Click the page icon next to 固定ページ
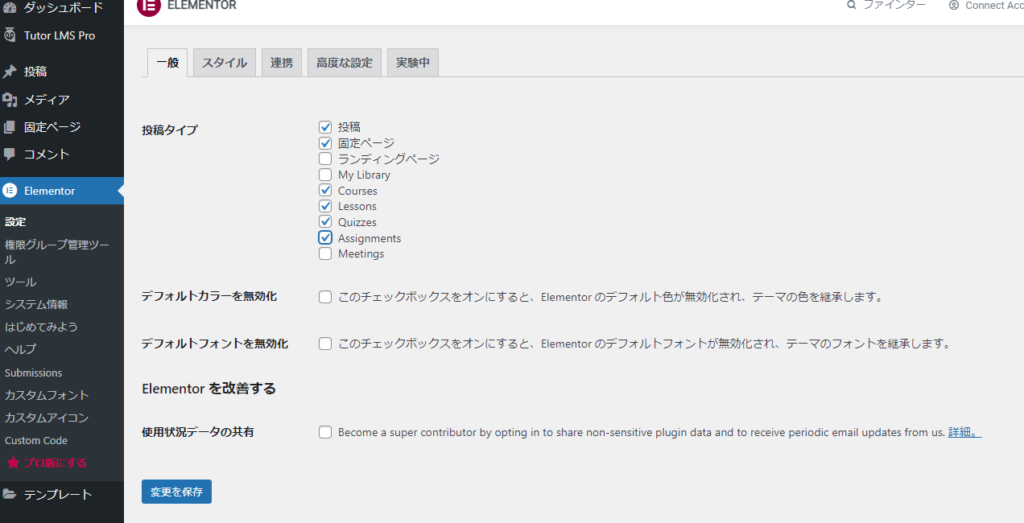 coord(9,127)
